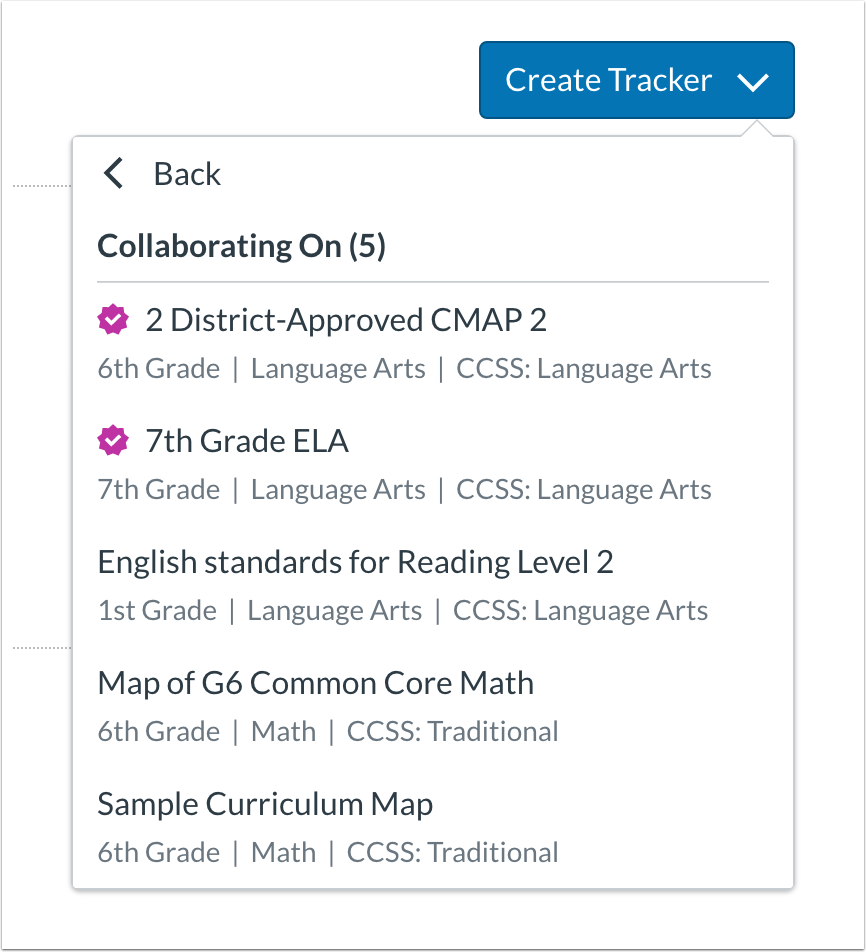866x952 pixels.
Task: Open the Sample Curriculum Map entry
Action: [x=265, y=804]
